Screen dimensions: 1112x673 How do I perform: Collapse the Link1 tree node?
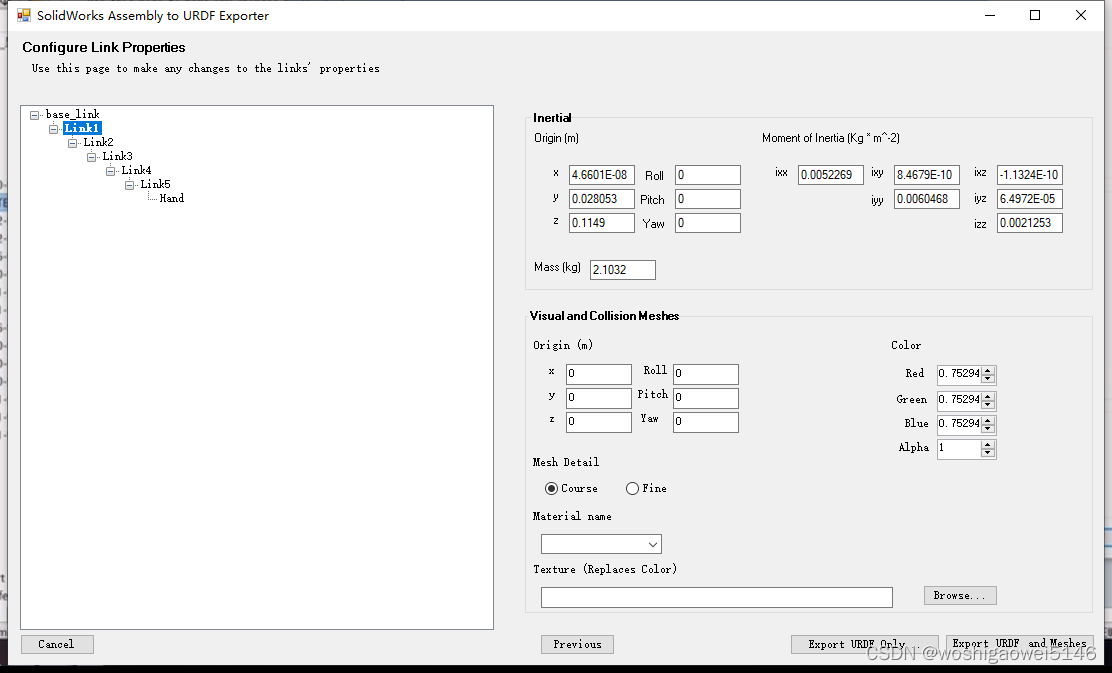tap(53, 129)
